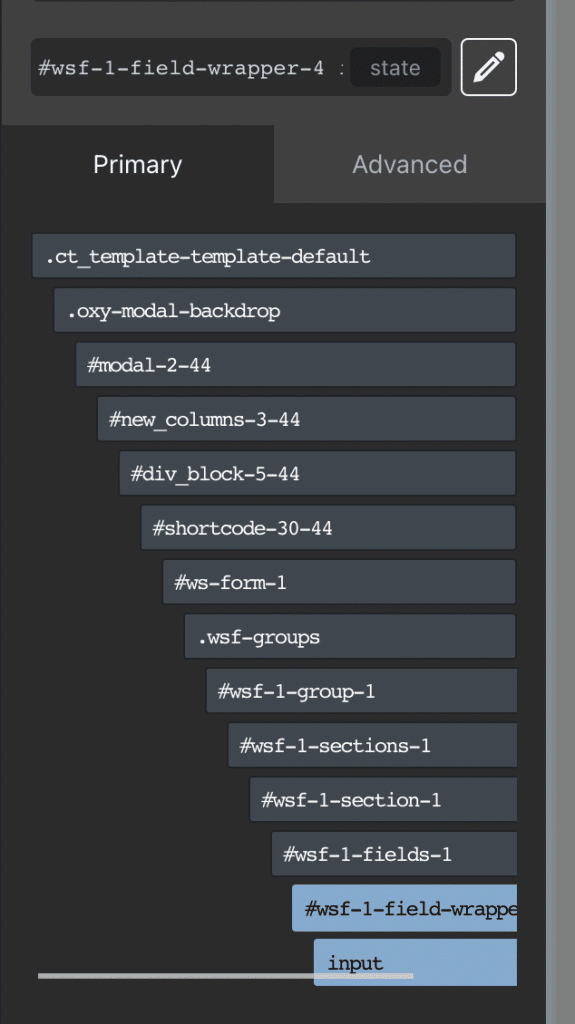Select the .oxy-modal-backdrop node
575x1024 pixels.
tap(285, 310)
